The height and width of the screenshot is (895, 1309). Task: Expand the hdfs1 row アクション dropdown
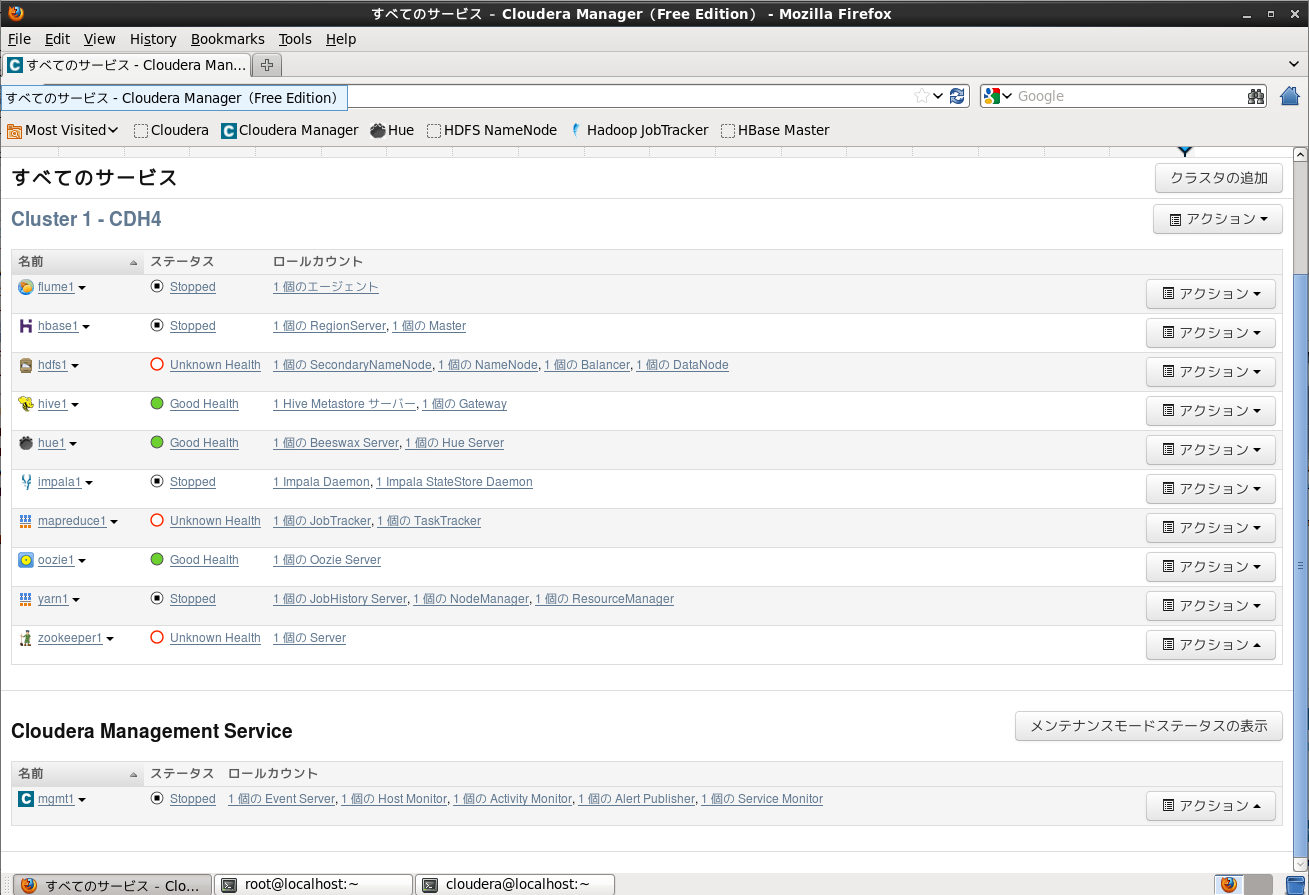coord(1211,372)
